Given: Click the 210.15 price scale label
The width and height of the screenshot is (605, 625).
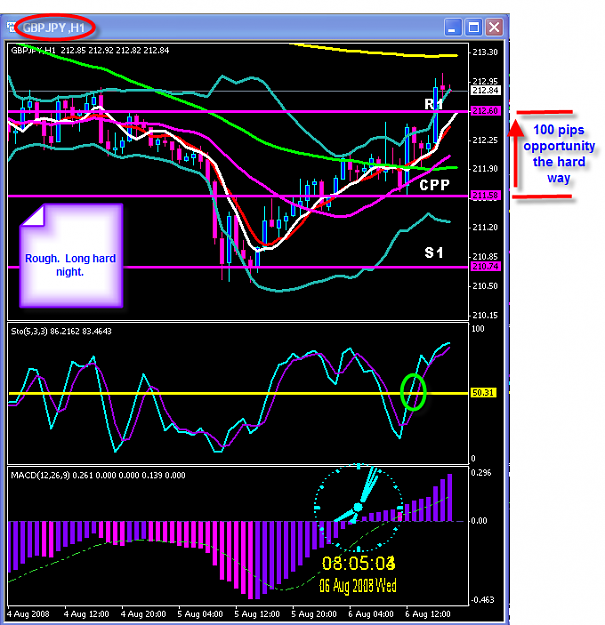Looking at the screenshot, I should click(x=485, y=315).
